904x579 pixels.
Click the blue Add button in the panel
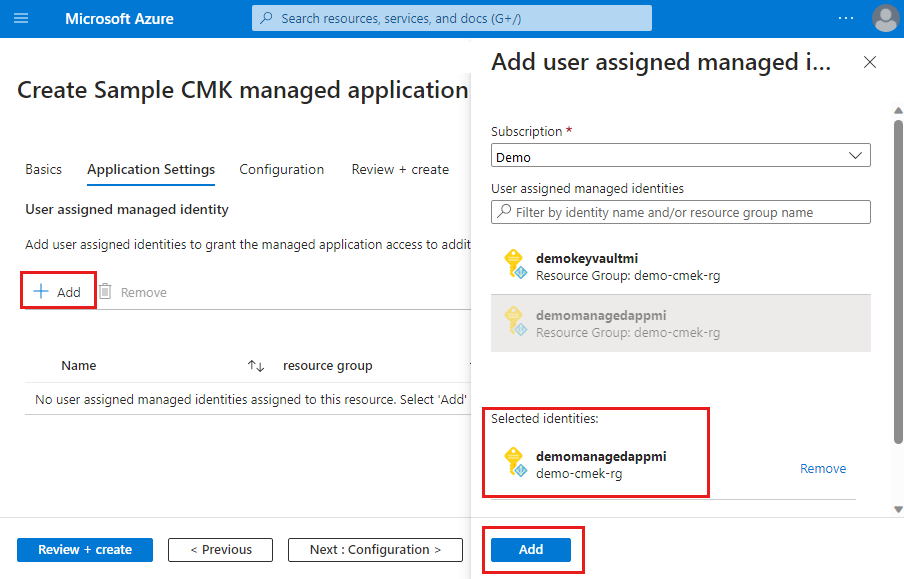click(533, 549)
